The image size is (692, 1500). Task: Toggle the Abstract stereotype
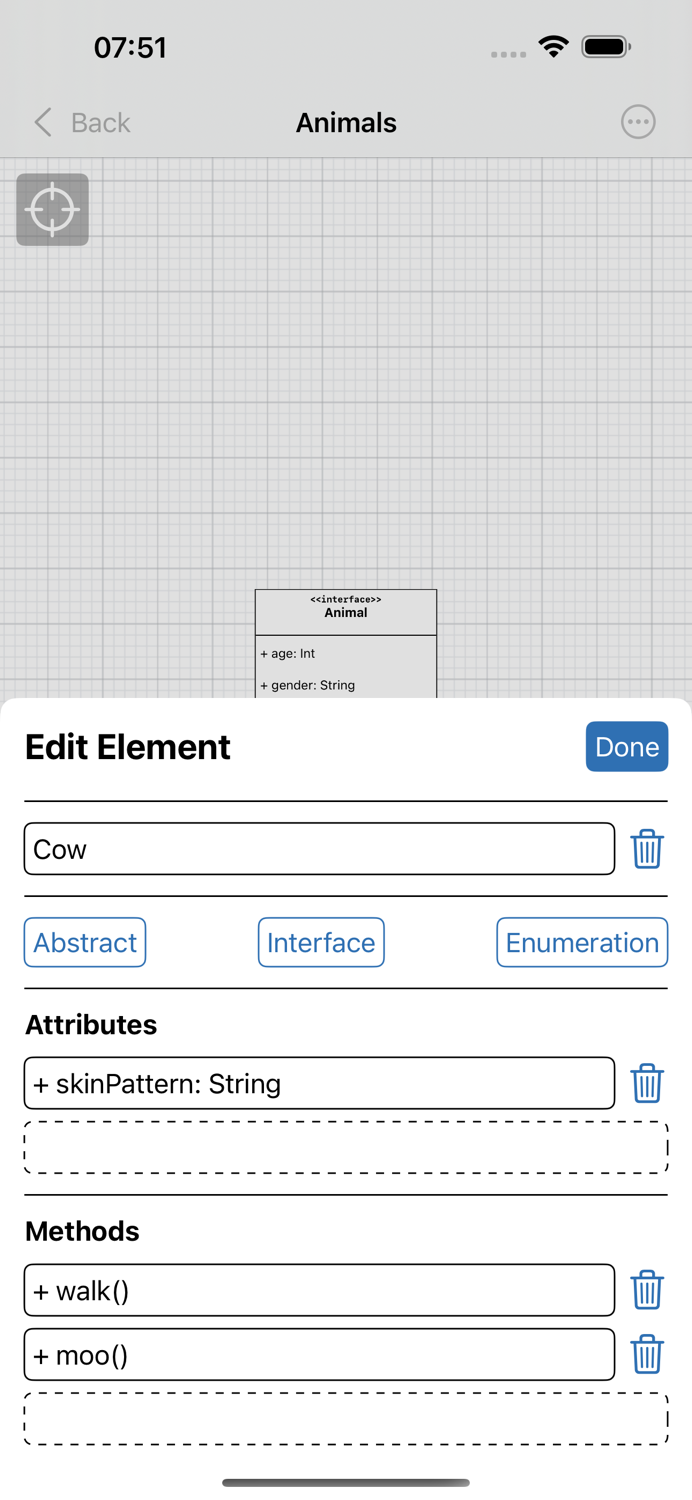point(84,942)
